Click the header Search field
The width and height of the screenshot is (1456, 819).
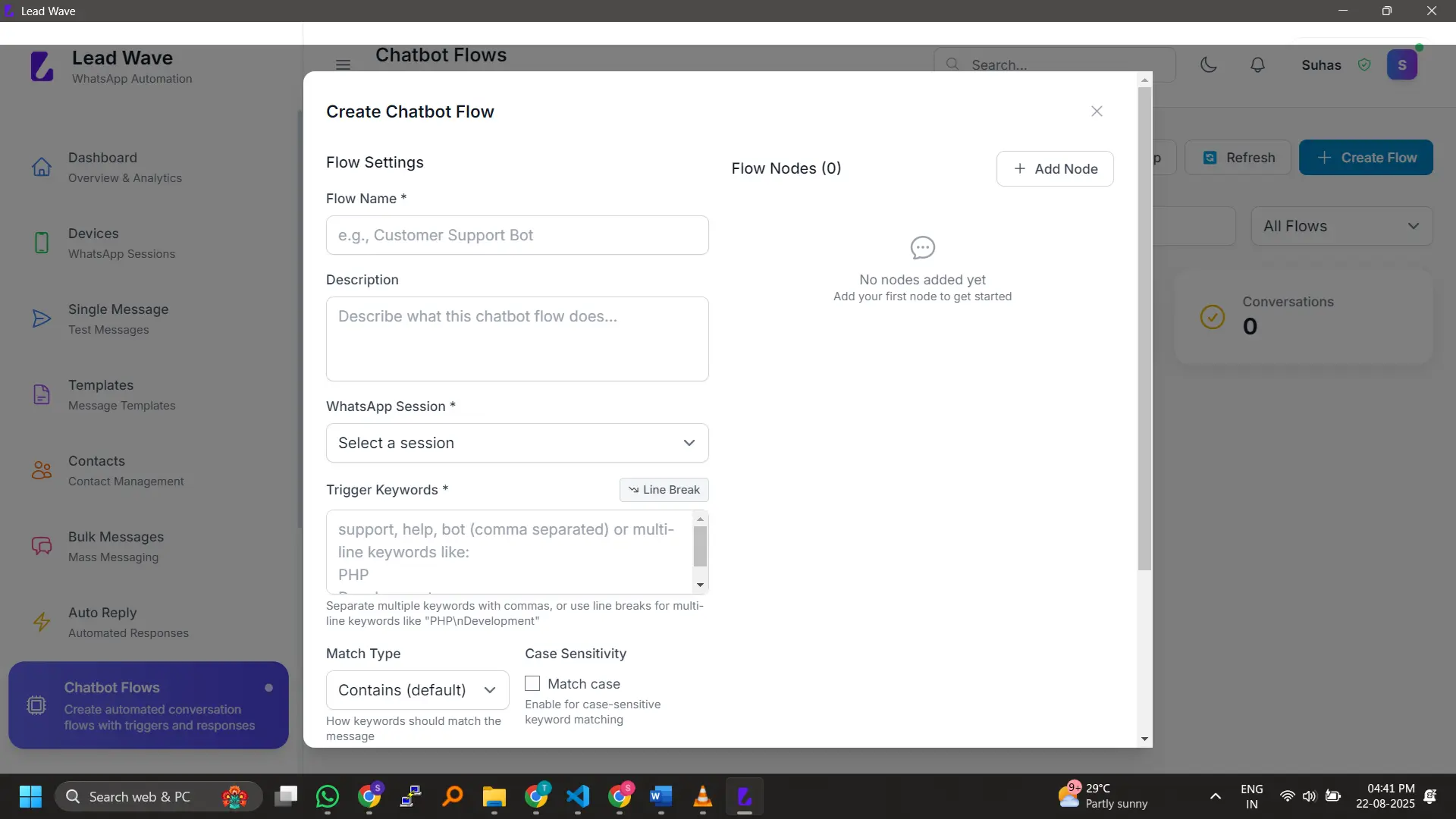[1055, 65]
